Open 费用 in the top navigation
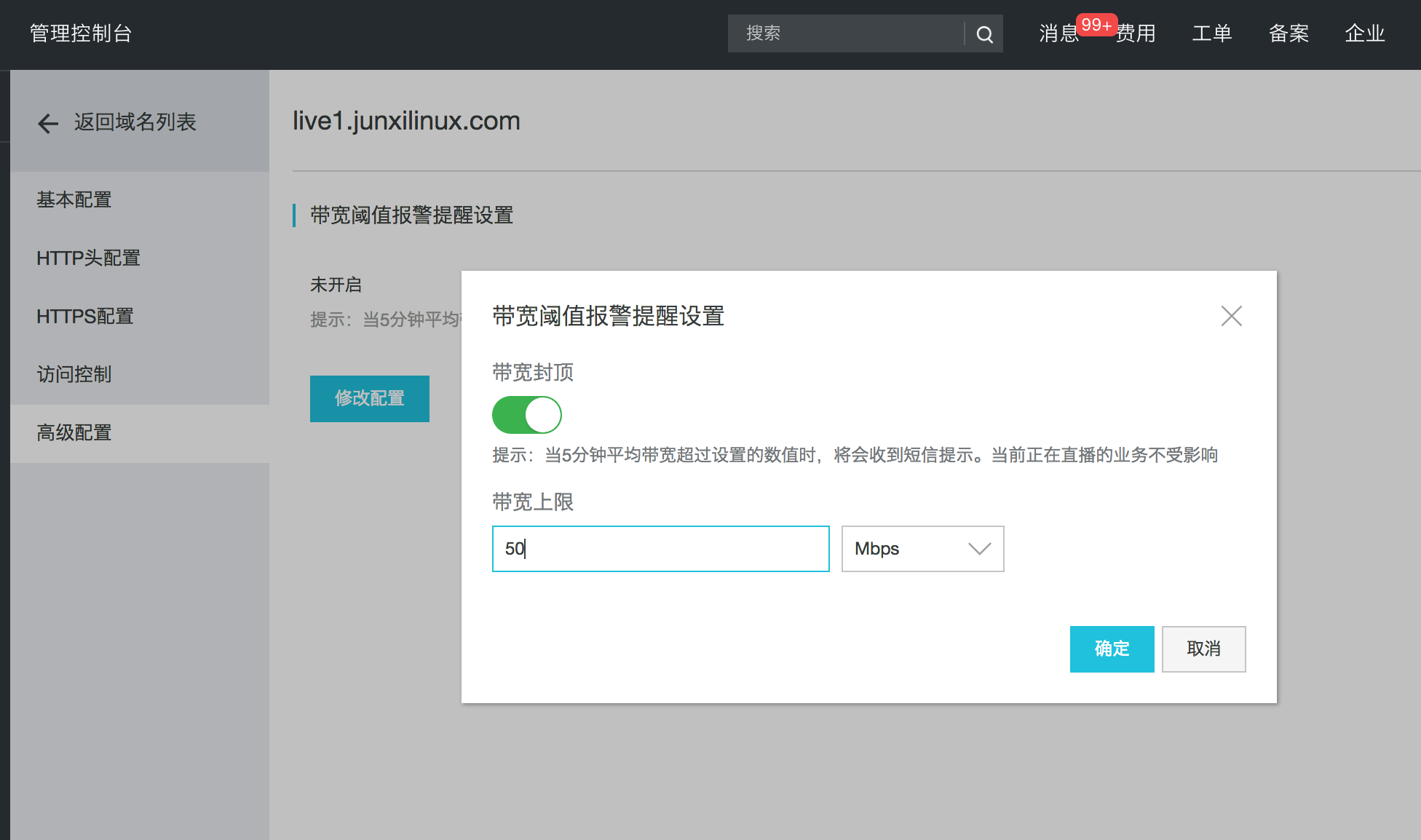This screenshot has height=840, width=1421. point(1136,33)
